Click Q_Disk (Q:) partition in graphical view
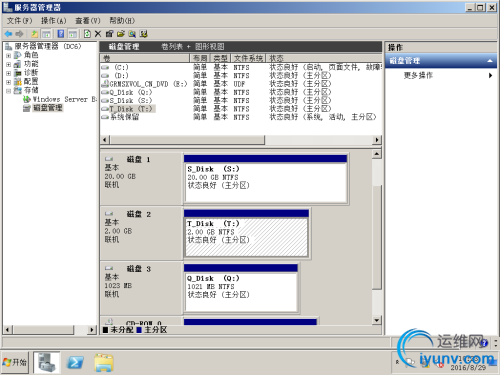Viewport: 500px width, 375px height. [241, 288]
